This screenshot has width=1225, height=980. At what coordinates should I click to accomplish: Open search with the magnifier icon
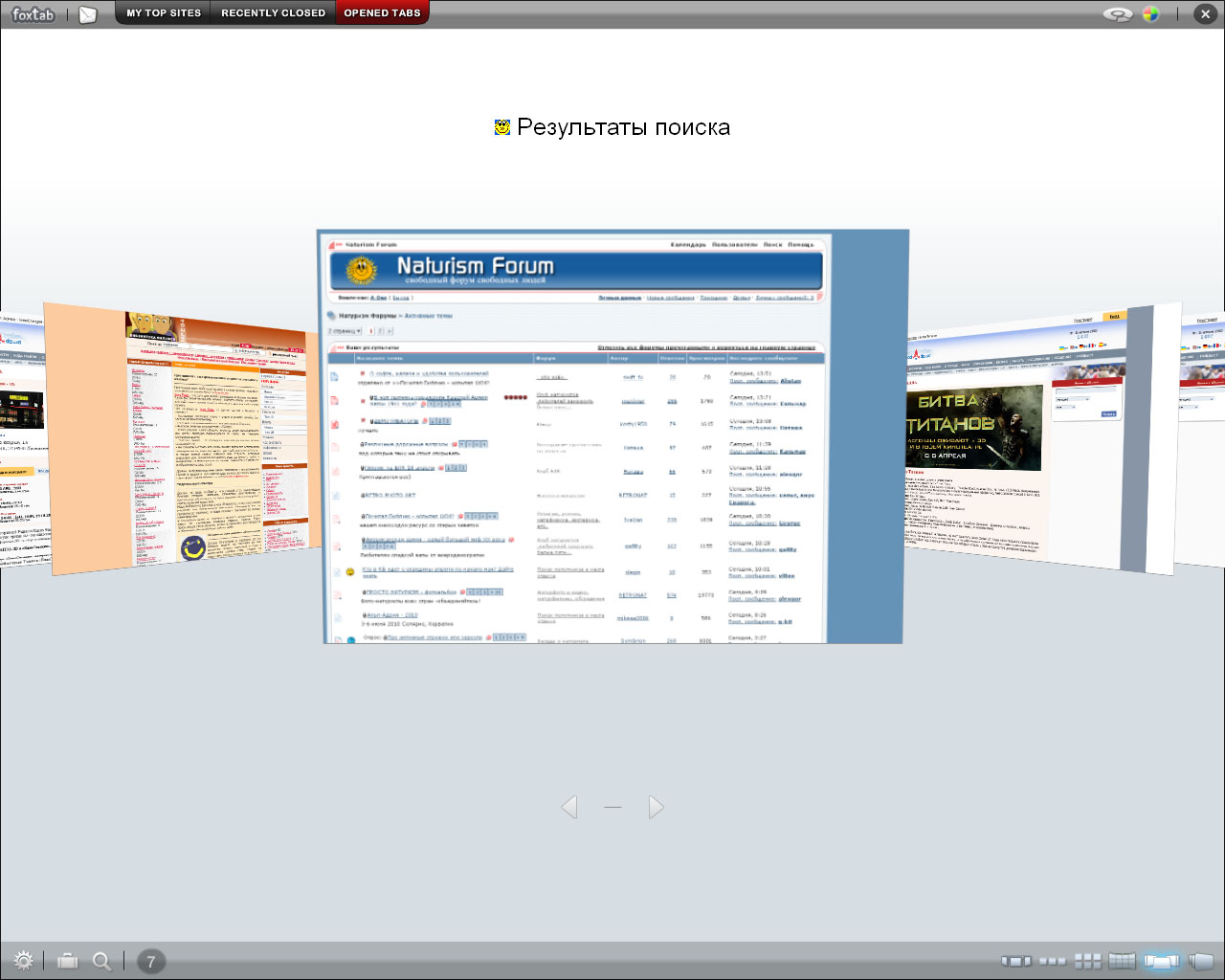[x=101, y=961]
